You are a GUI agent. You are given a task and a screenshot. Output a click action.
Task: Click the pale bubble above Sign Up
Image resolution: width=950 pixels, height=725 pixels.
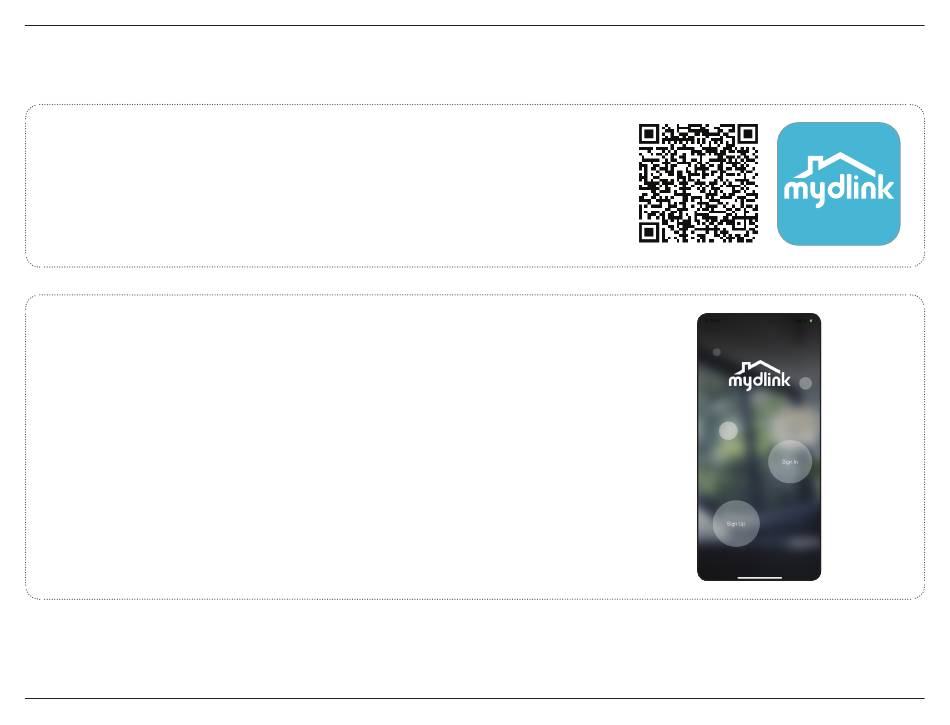point(728,431)
